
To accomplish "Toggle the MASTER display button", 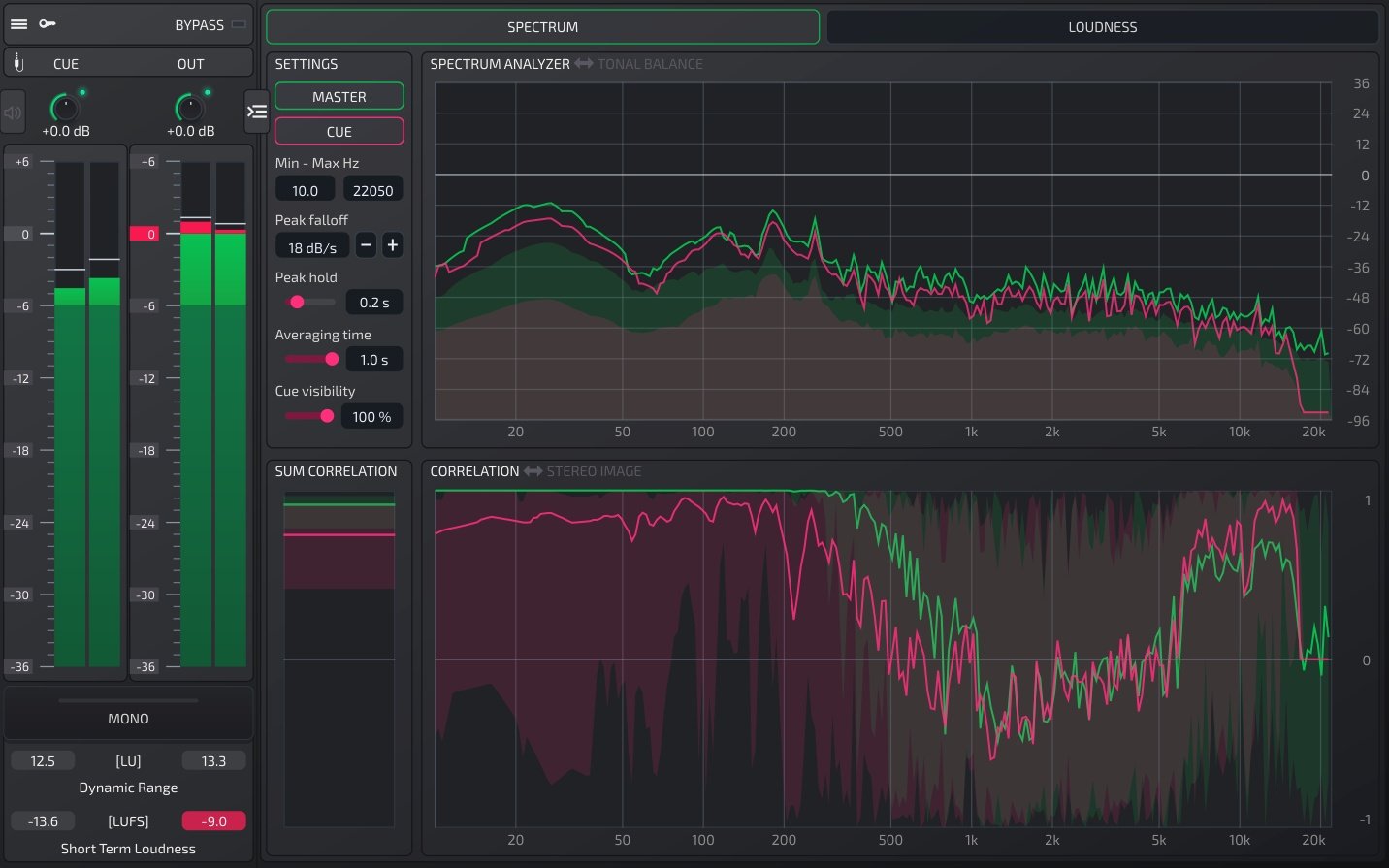I will click(339, 97).
